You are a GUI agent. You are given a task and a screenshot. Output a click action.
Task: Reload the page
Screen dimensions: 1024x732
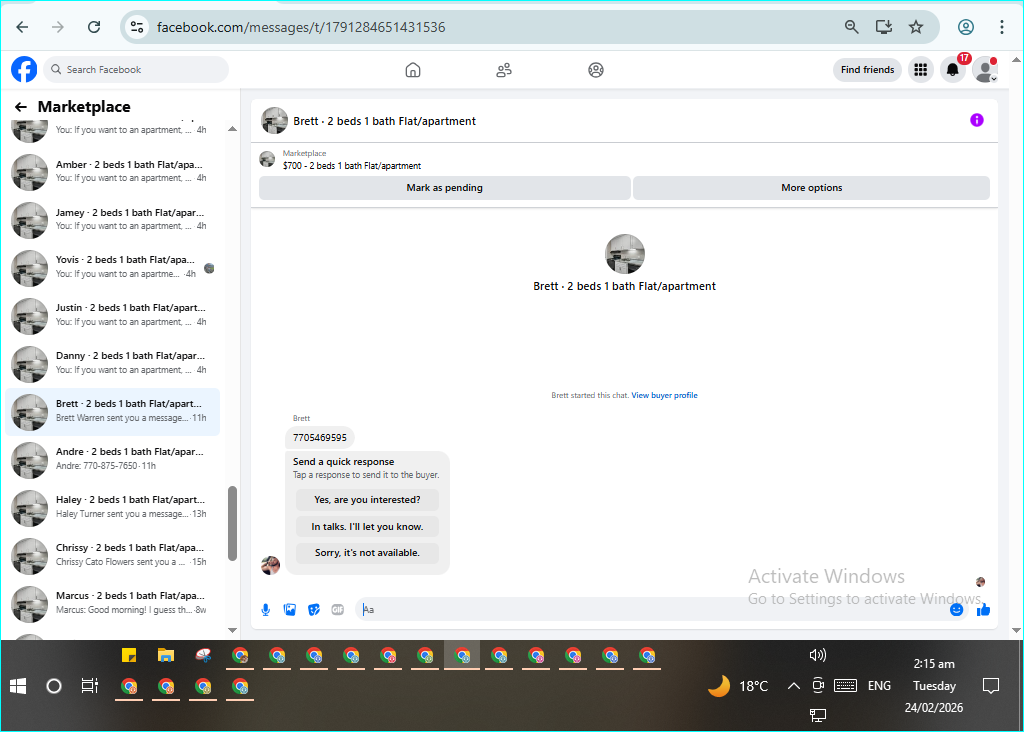point(94,27)
